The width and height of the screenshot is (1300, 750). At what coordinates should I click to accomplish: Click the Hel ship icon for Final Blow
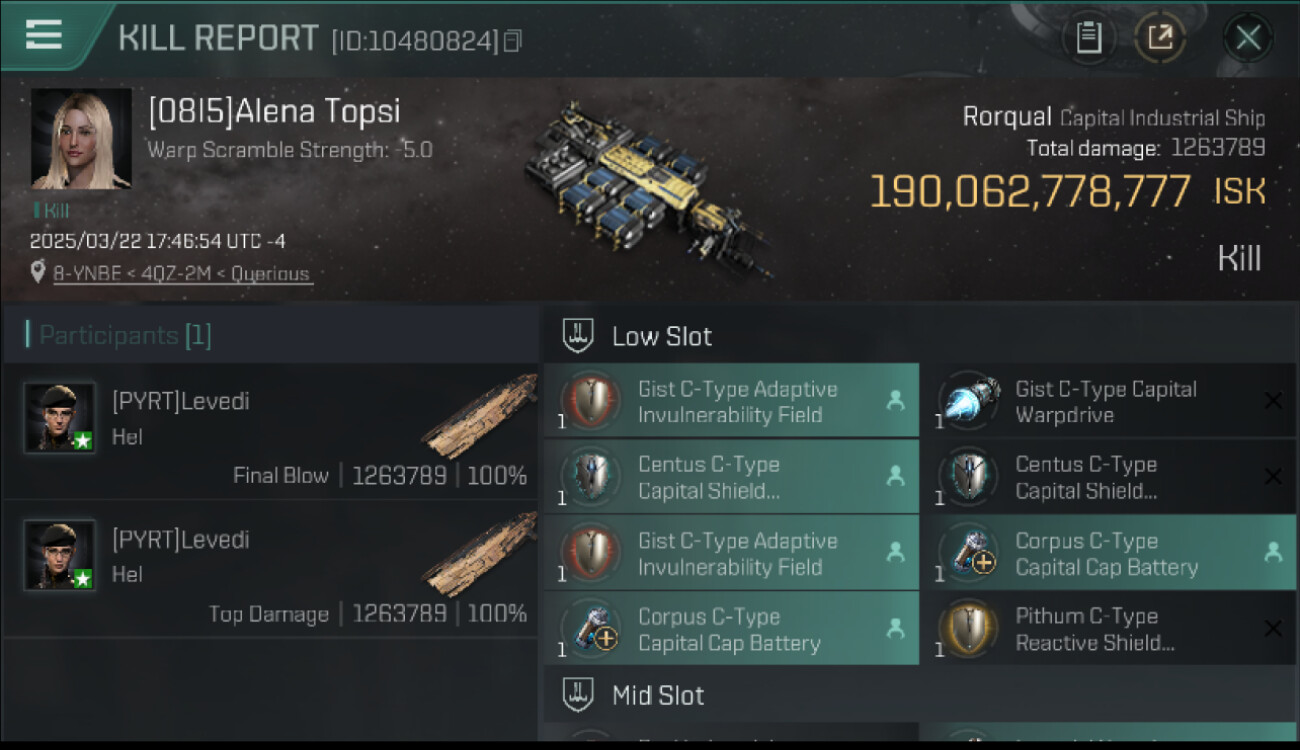tap(480, 415)
